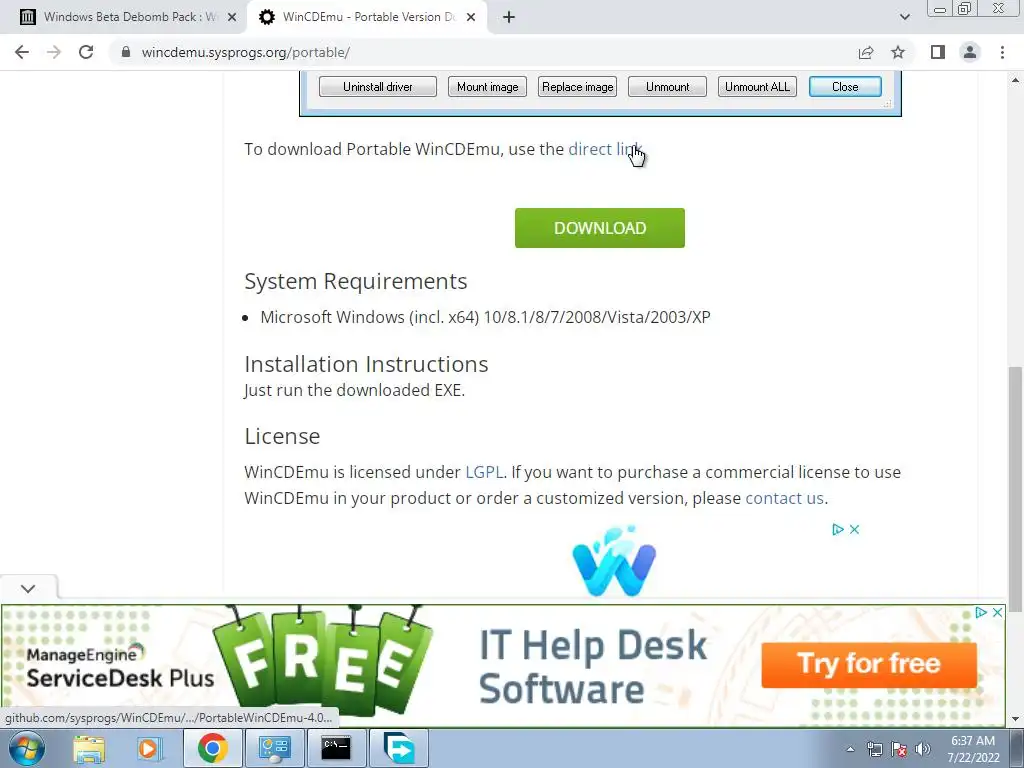The image size is (1024, 768).
Task: Open the Windows Start menu
Action: (27, 748)
